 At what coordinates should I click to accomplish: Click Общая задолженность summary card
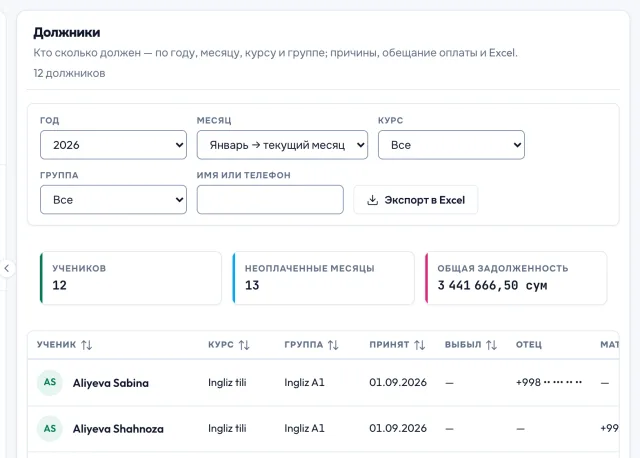(x=516, y=278)
